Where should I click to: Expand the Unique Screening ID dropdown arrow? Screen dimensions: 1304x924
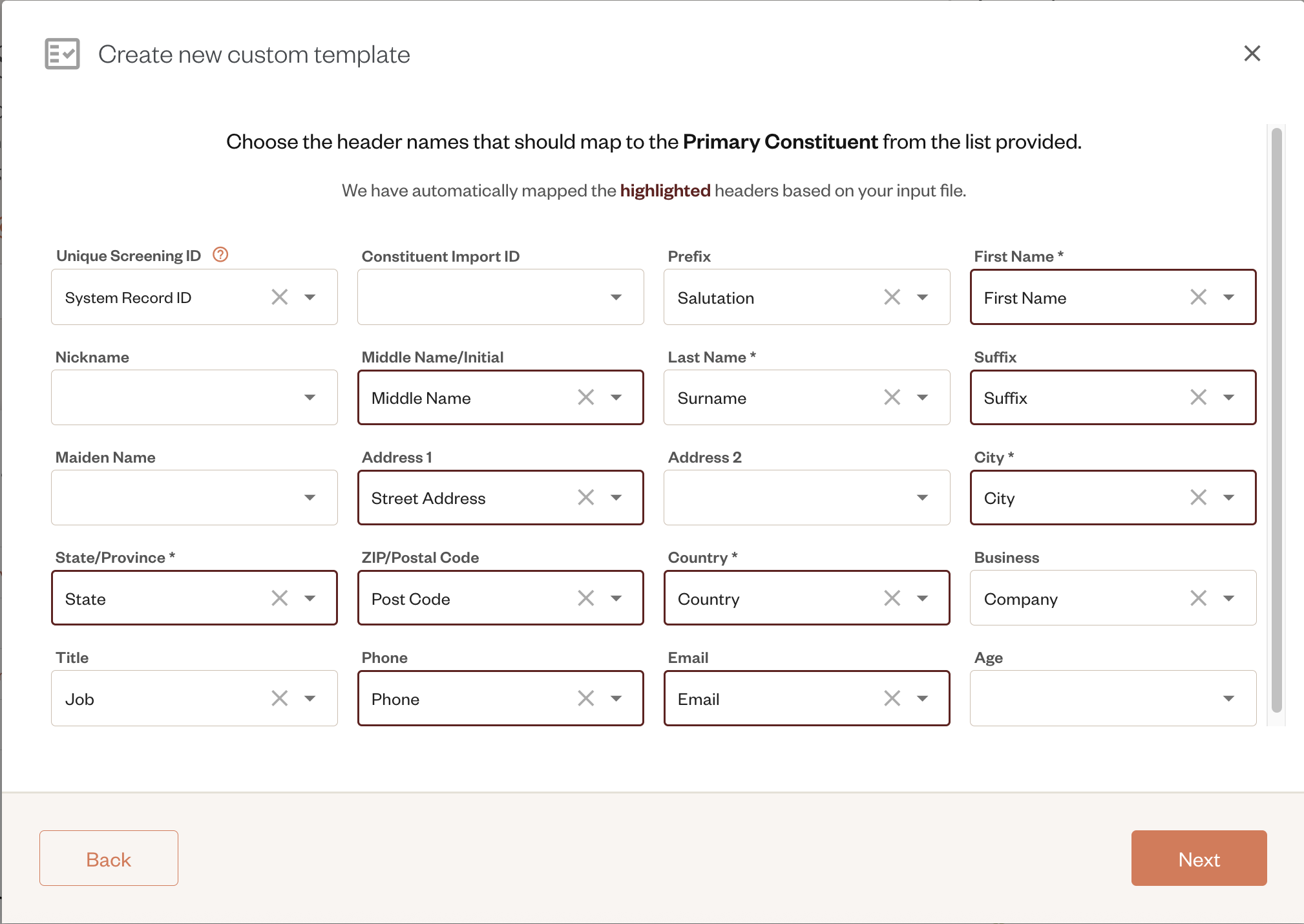pyautogui.click(x=310, y=297)
